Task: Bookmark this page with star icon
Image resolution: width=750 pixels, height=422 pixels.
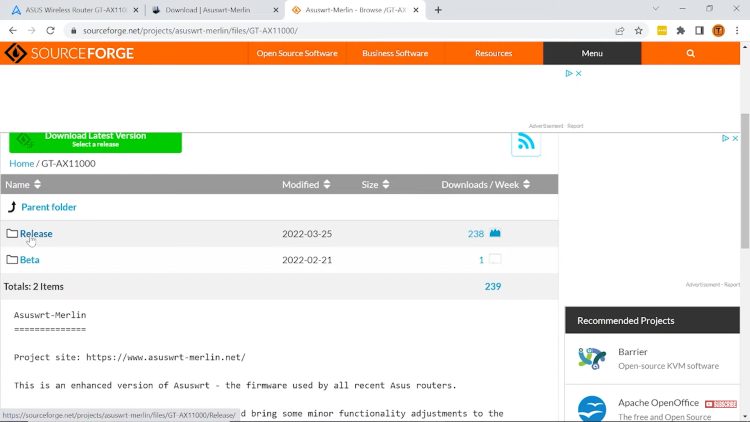Action: [639, 31]
